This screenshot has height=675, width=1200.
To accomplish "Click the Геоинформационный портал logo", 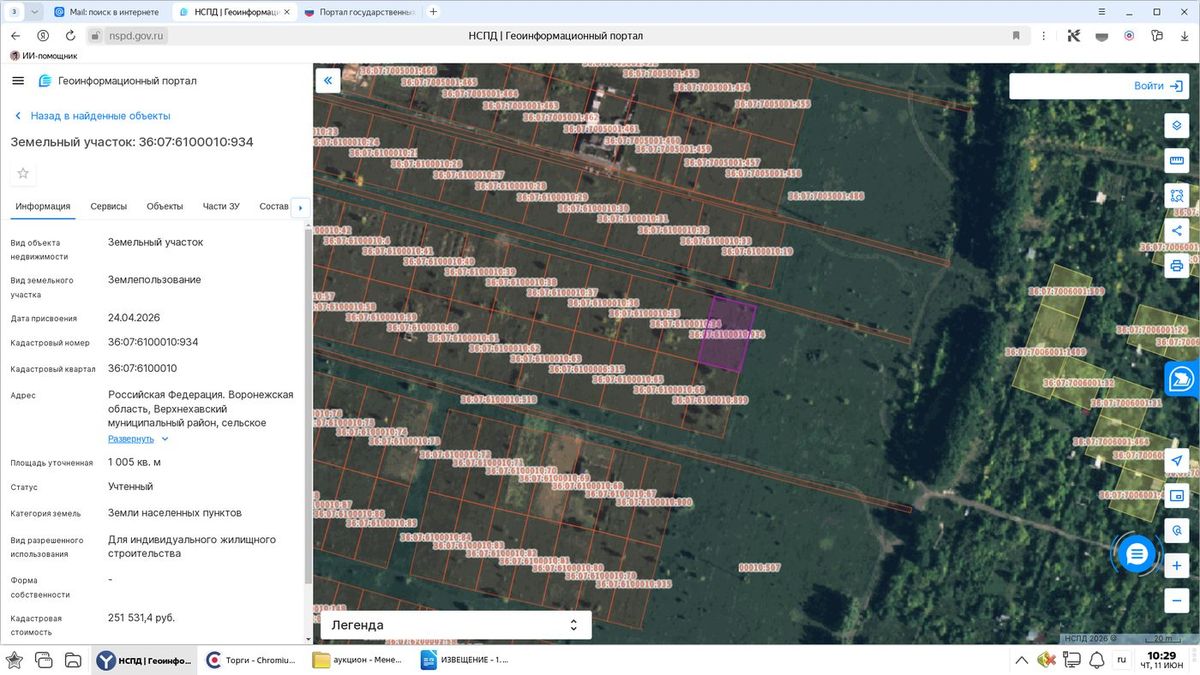I will click(x=117, y=81).
